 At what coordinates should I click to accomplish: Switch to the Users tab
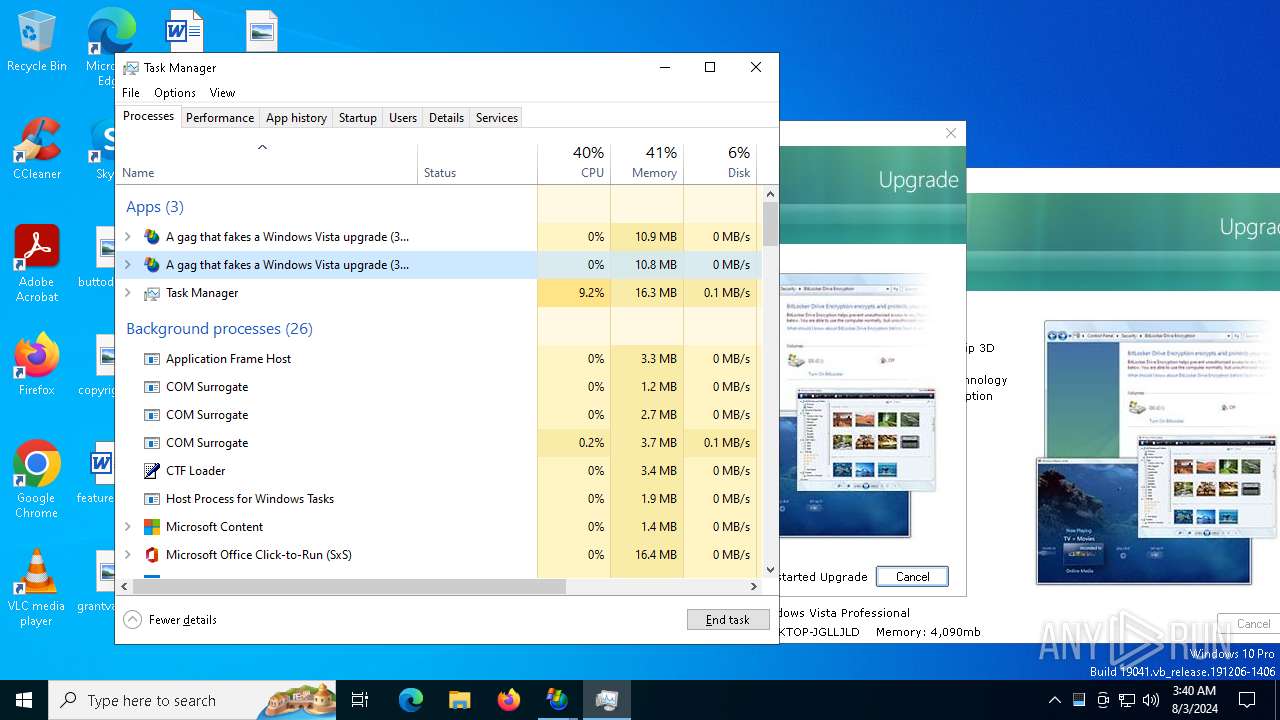(x=403, y=118)
